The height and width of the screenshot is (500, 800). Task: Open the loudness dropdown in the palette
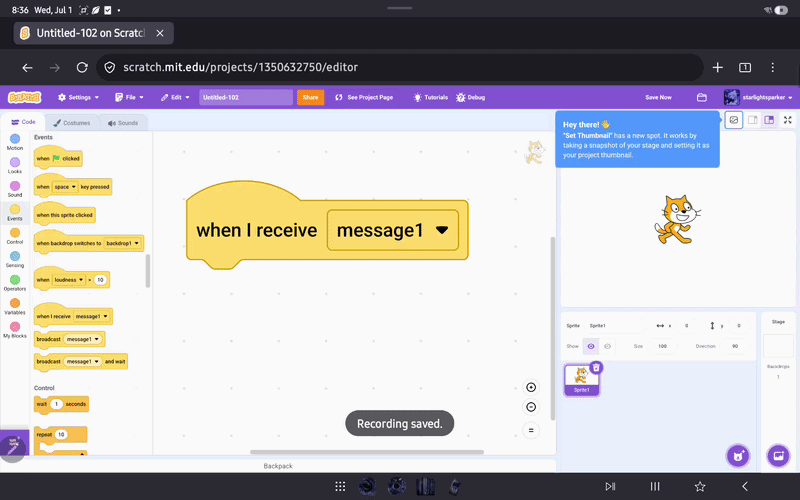69,280
